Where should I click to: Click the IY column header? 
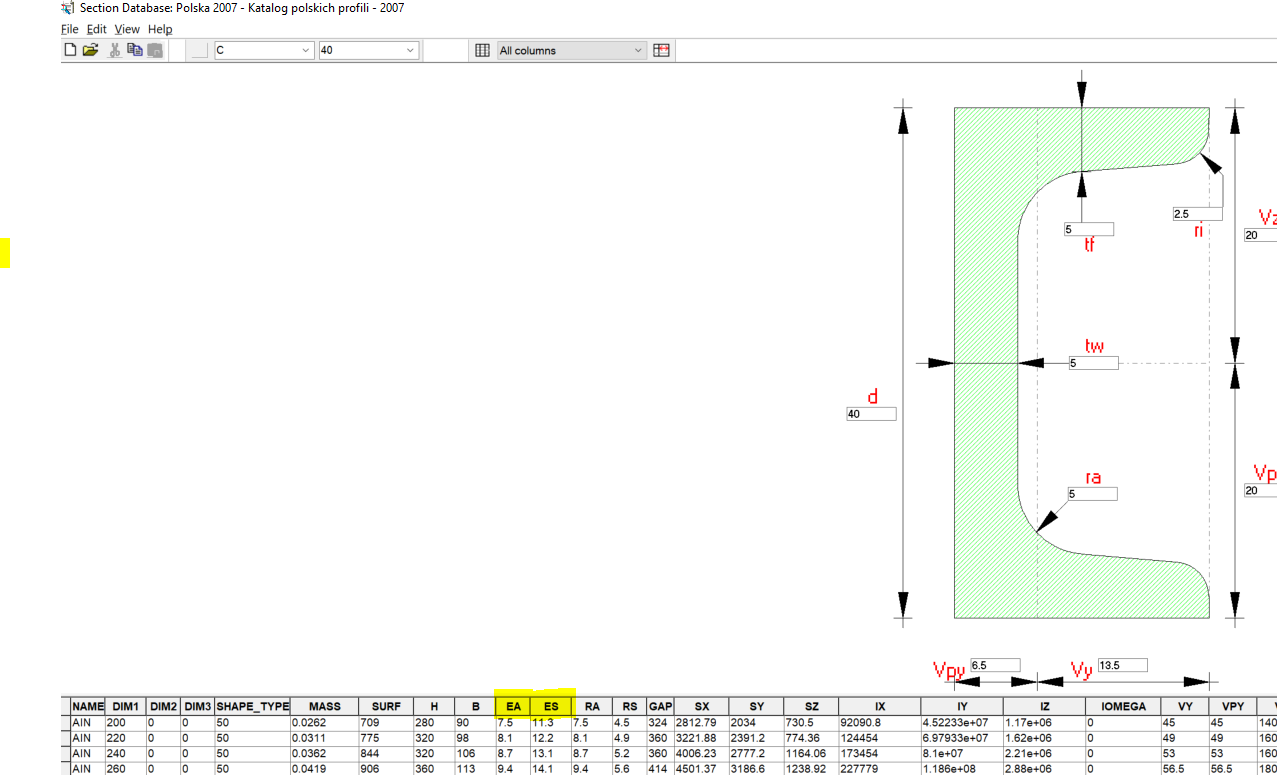pos(961,706)
